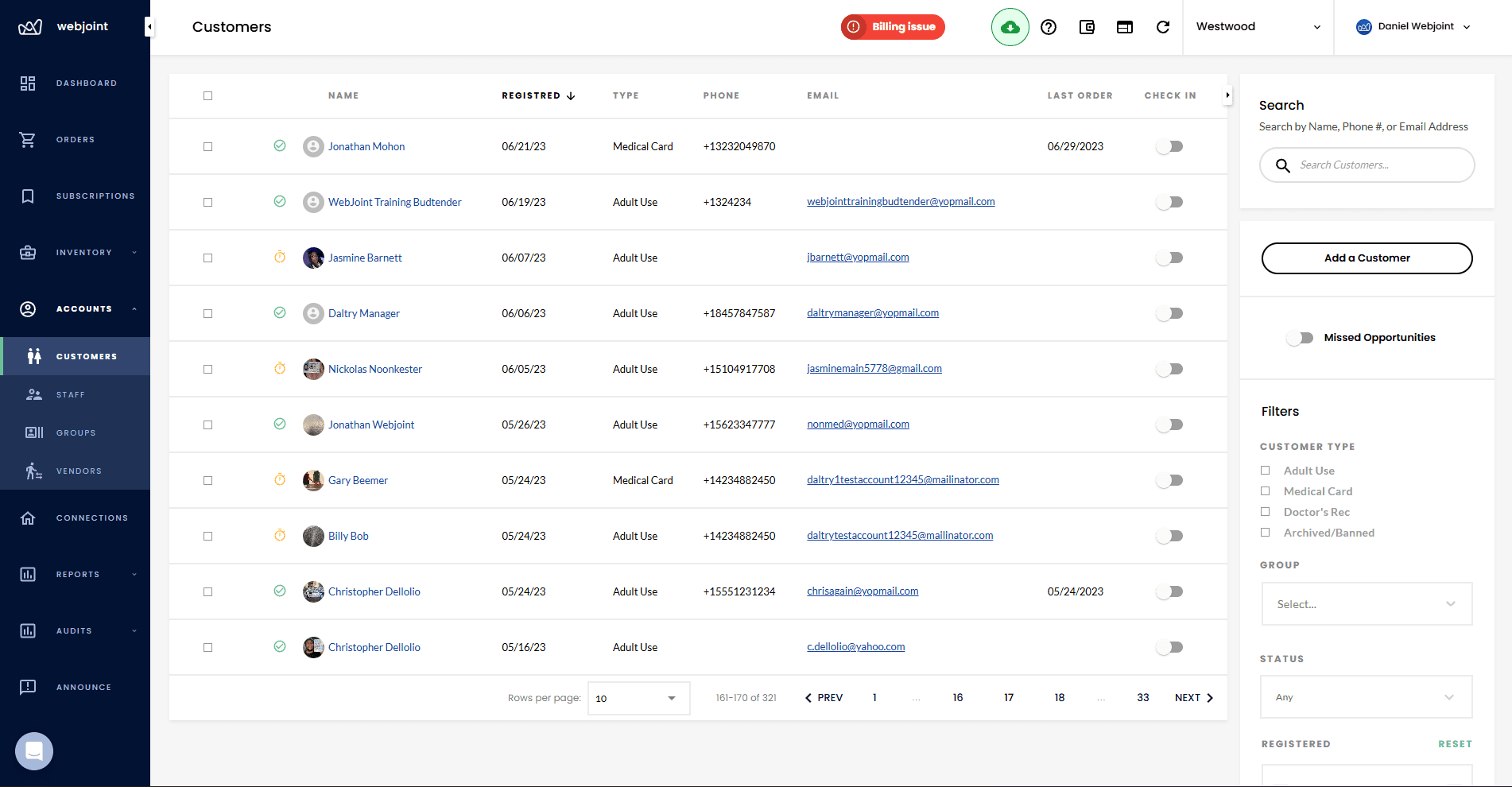Check the Medical Card filter checkbox
The image size is (1512, 787).
[1266, 490]
